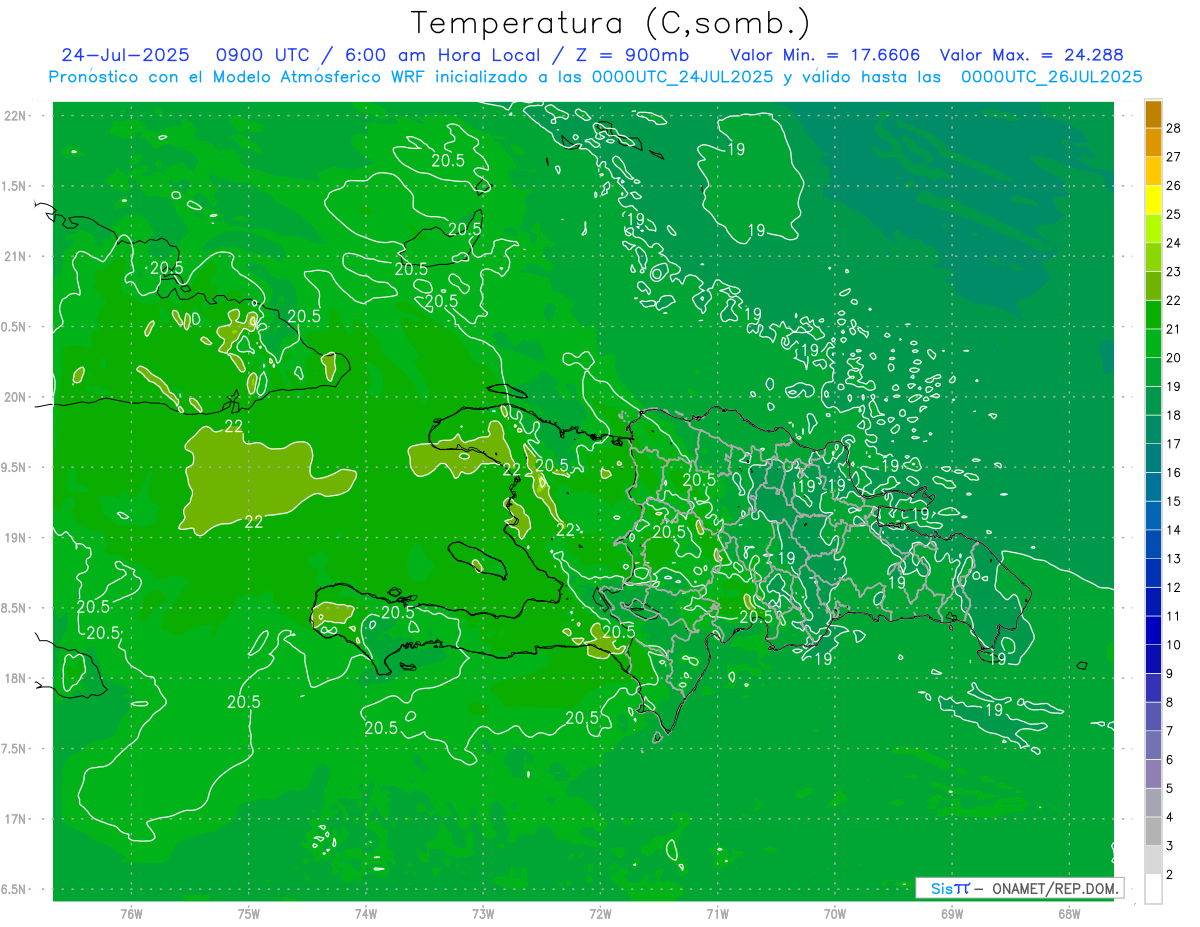
Task: Click the legend value label '24'
Action: pos(1174,243)
